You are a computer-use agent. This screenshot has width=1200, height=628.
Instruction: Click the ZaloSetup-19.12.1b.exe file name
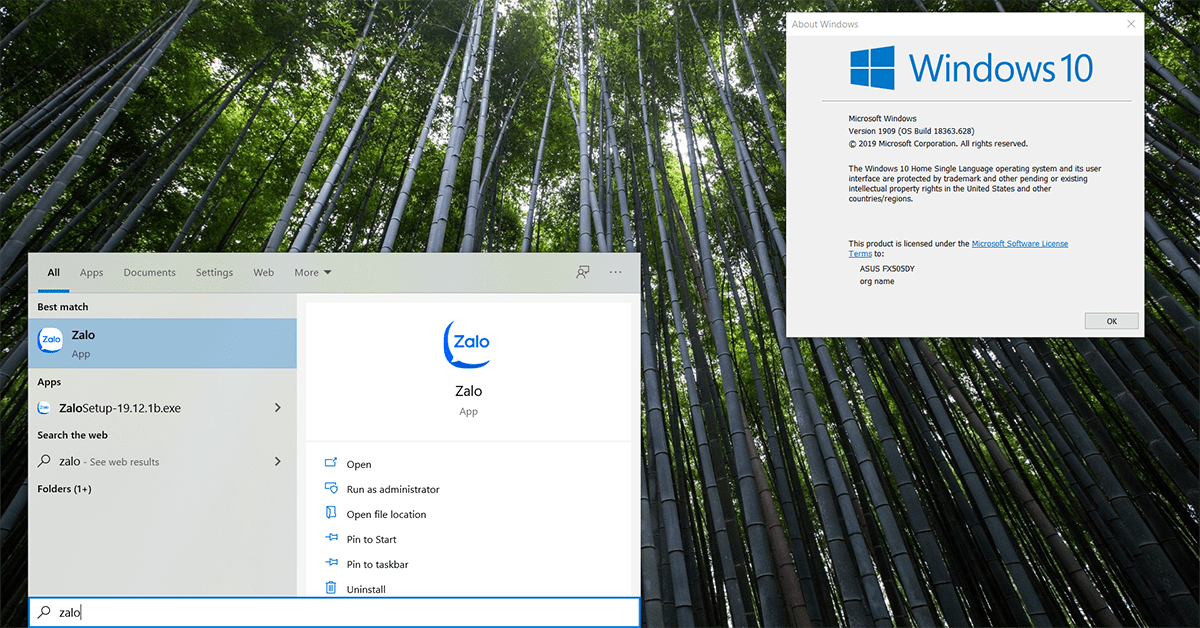click(x=120, y=408)
